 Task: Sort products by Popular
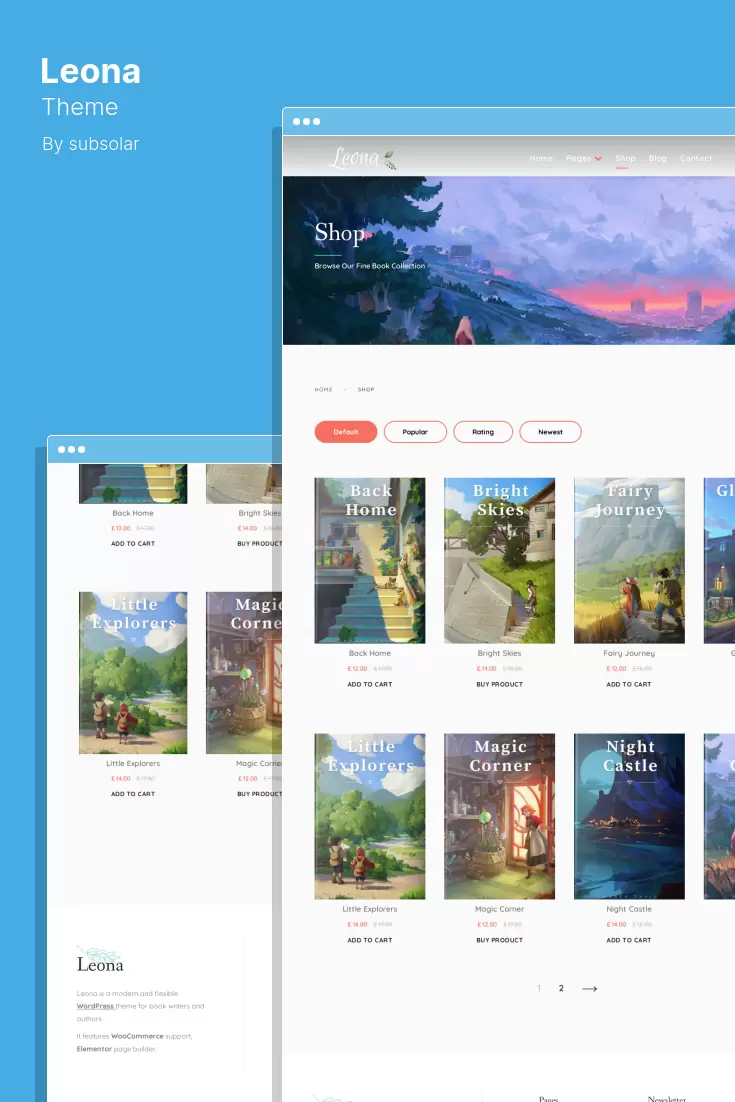[x=415, y=432]
